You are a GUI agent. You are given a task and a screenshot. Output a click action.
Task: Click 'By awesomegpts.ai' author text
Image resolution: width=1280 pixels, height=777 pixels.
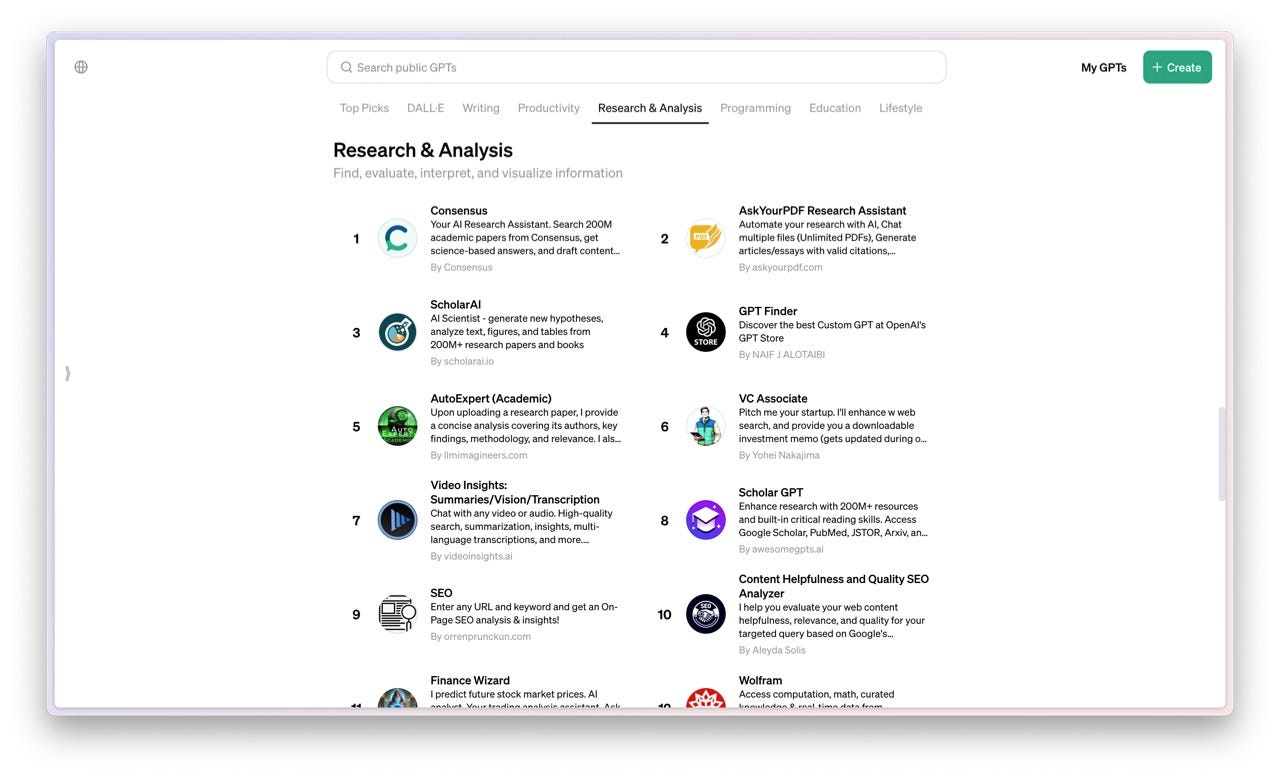[781, 549]
